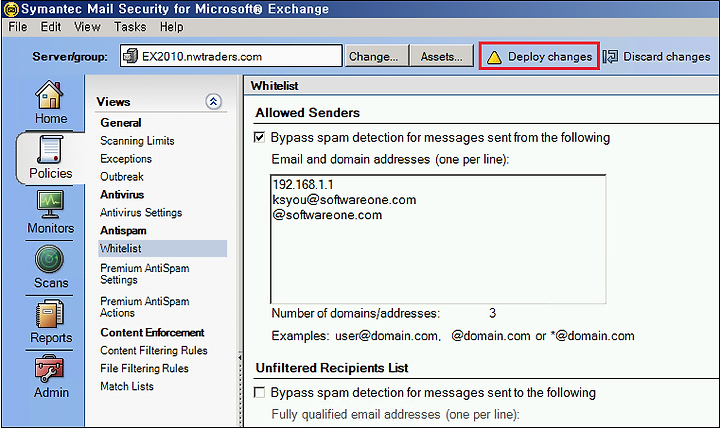This screenshot has height=429, width=720.
Task: Click Discard changes
Action: (657, 56)
